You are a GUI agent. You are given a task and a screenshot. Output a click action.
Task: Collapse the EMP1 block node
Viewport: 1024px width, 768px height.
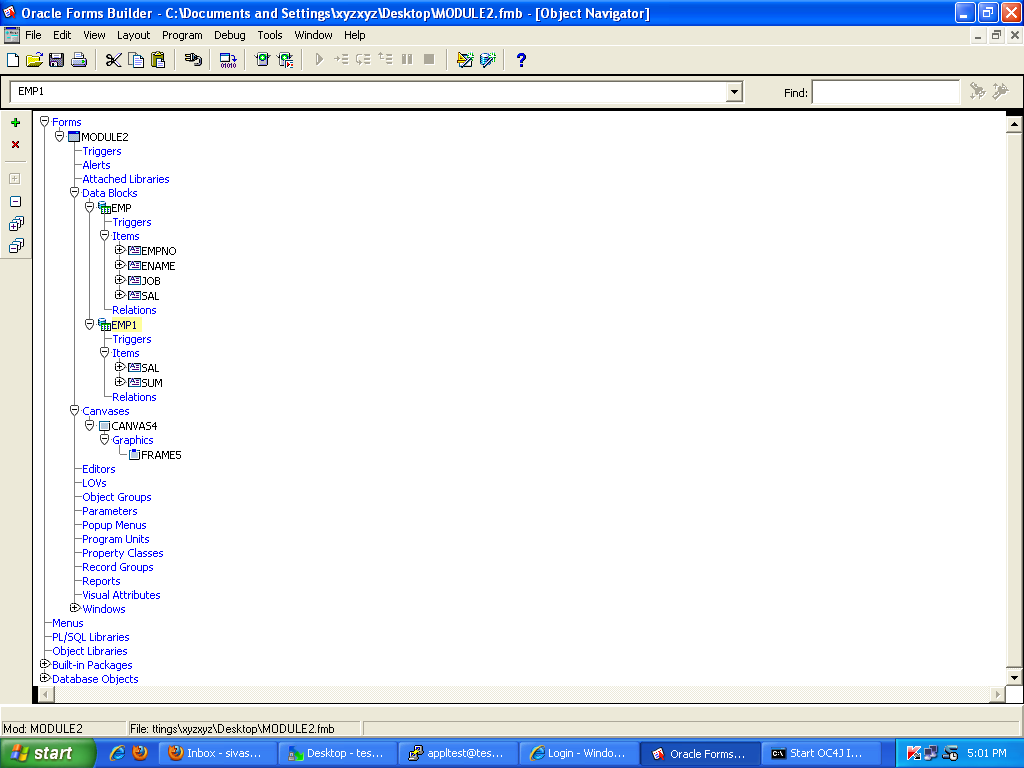(89, 324)
